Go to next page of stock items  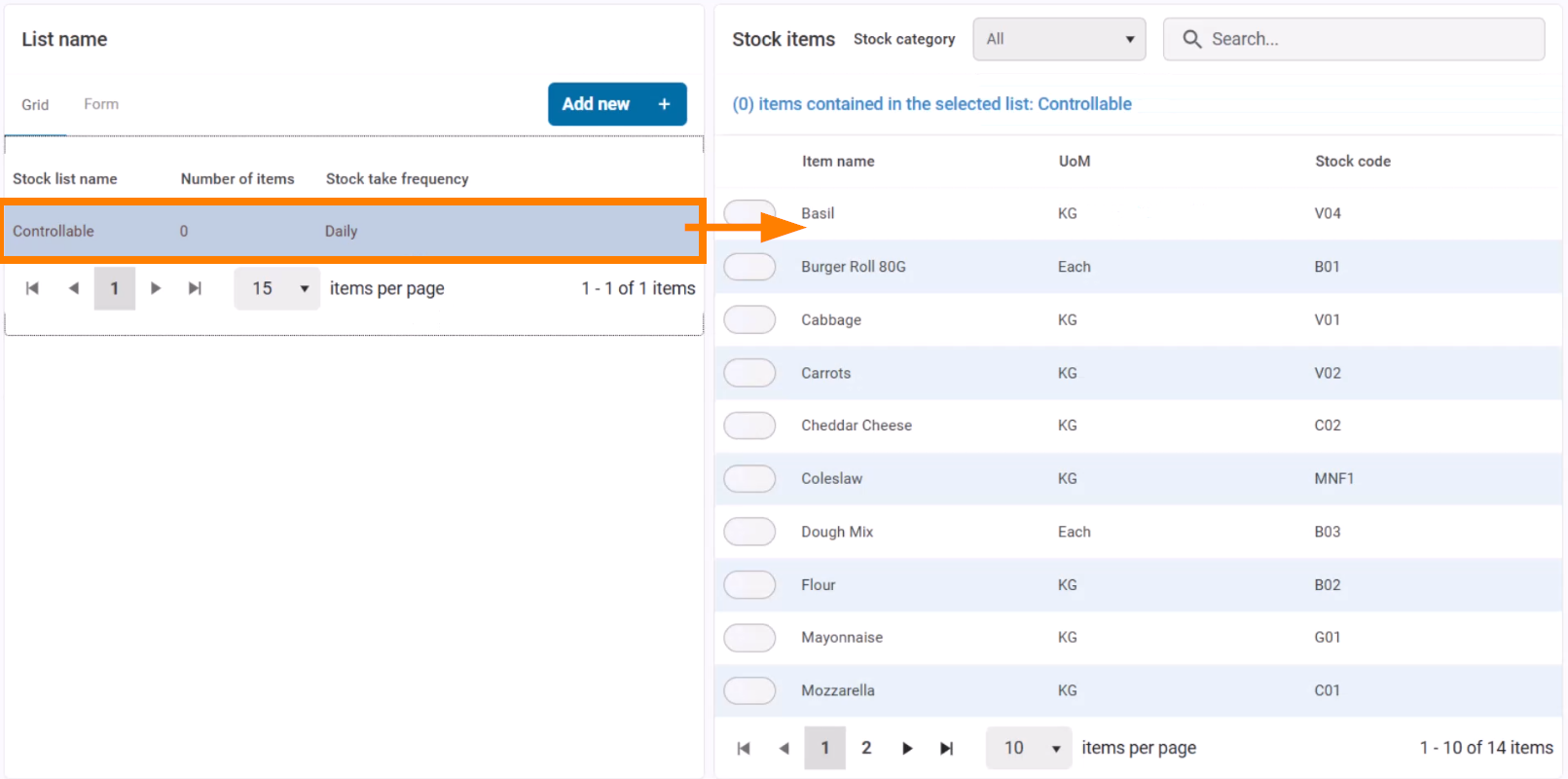pos(907,748)
